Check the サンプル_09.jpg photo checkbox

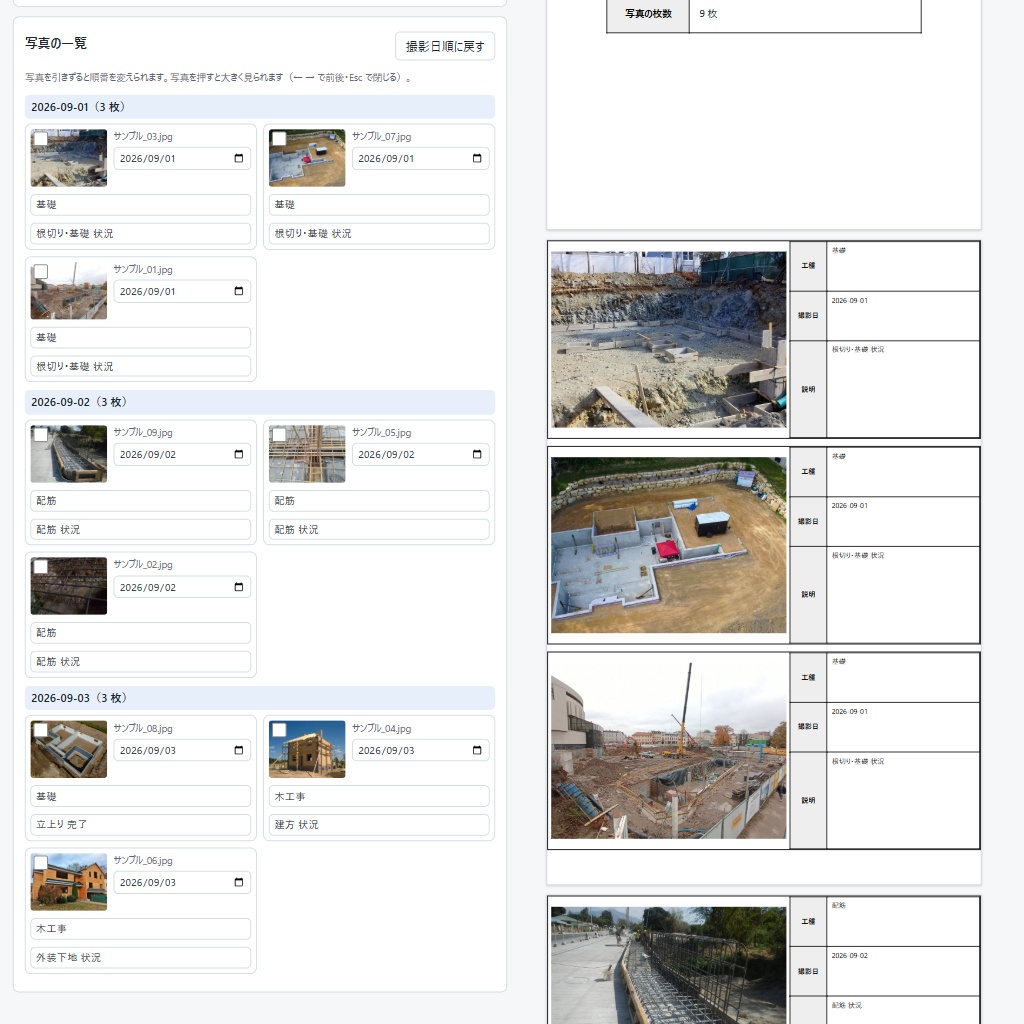tap(40, 434)
